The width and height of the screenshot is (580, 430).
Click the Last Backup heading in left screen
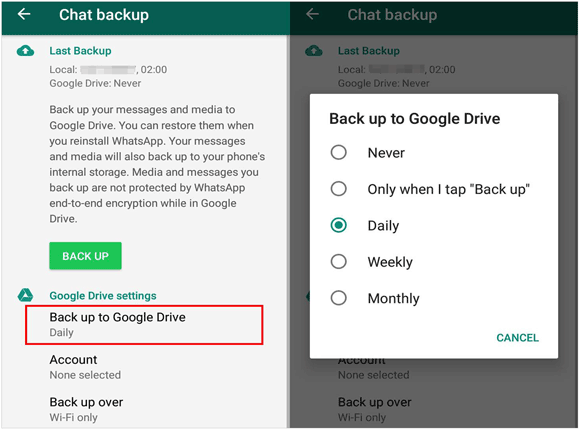[x=80, y=51]
